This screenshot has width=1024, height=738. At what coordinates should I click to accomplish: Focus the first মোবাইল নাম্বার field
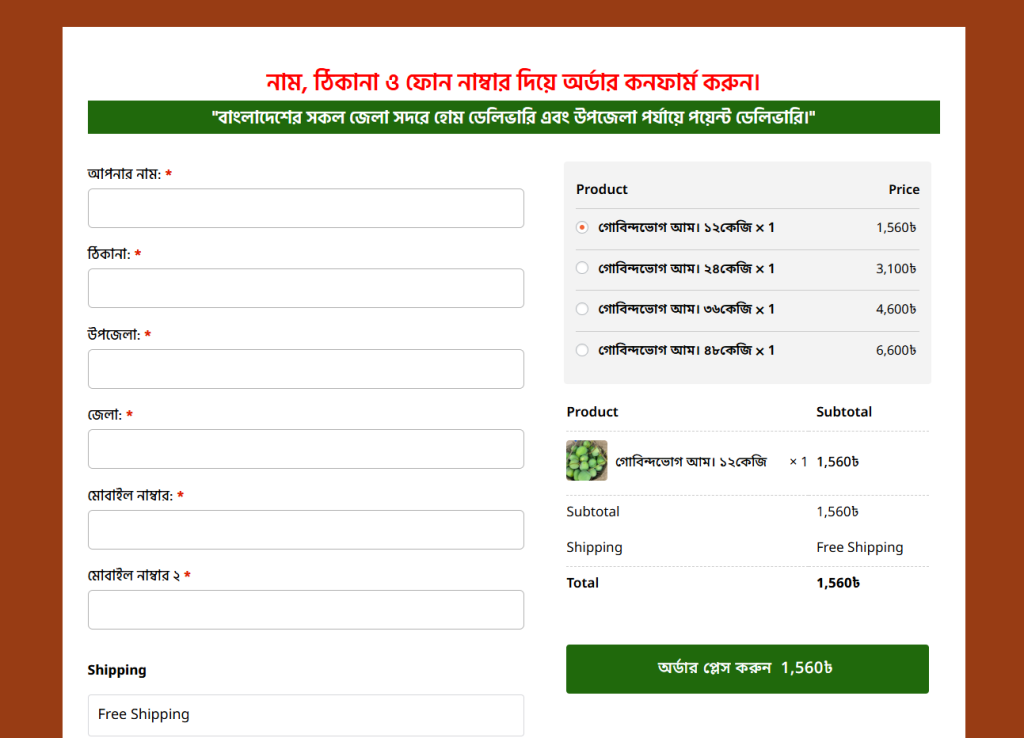(x=306, y=530)
